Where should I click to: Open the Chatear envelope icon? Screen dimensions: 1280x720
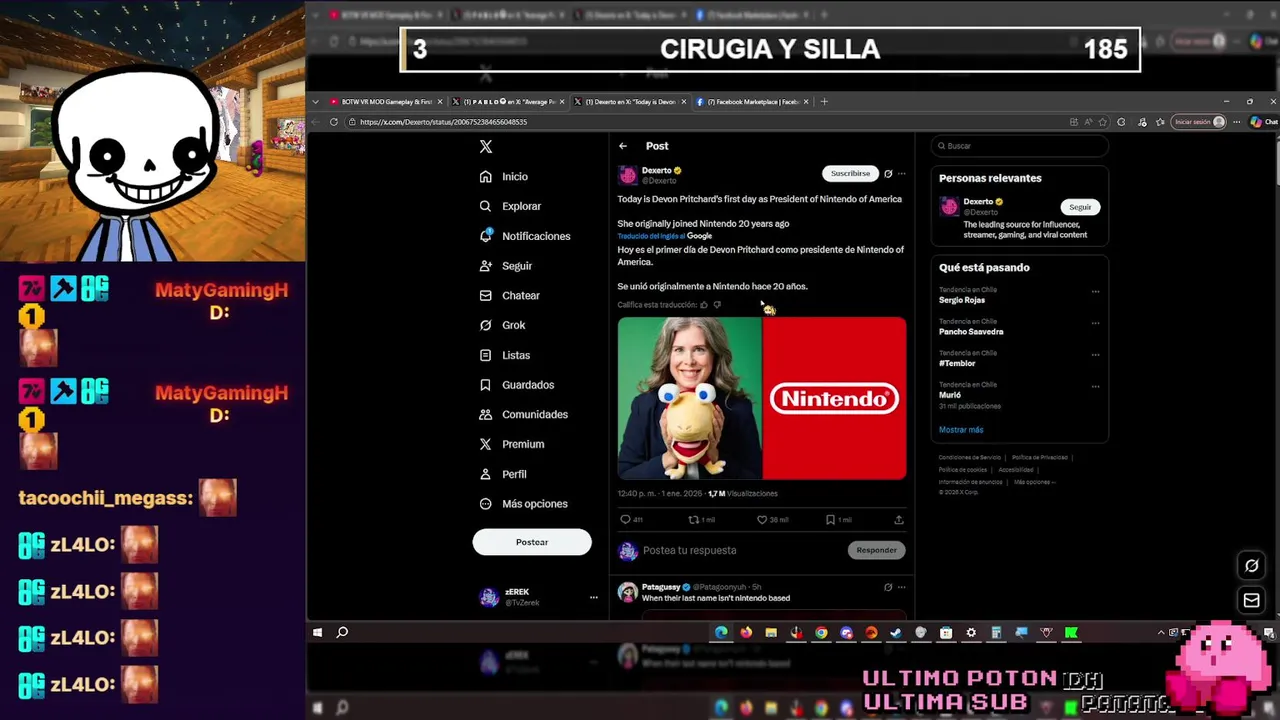(486, 296)
